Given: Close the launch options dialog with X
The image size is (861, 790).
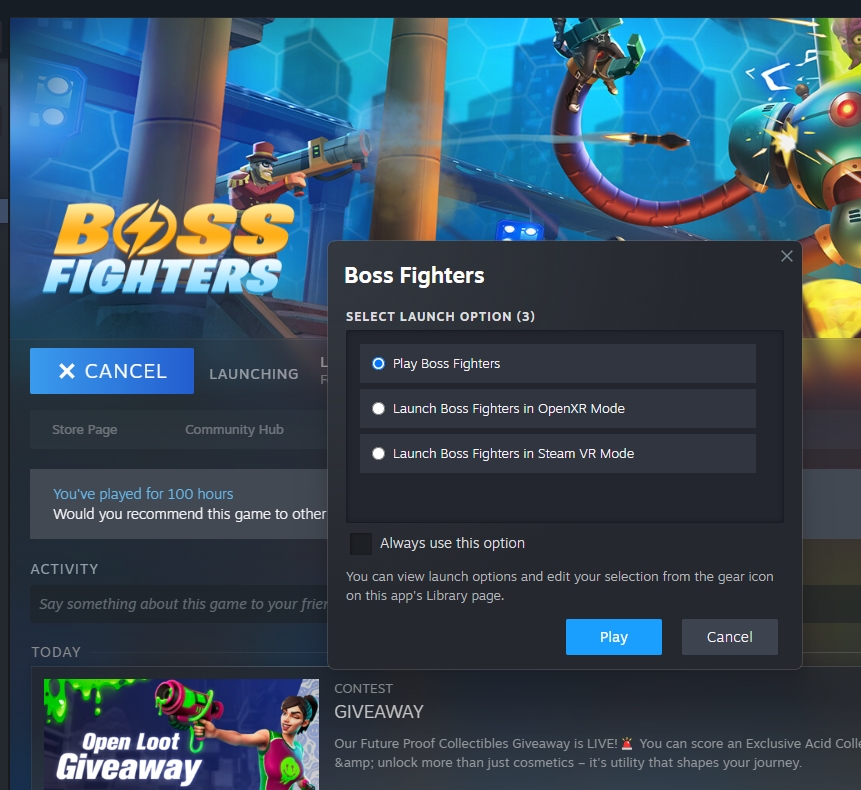Looking at the screenshot, I should [x=786, y=256].
